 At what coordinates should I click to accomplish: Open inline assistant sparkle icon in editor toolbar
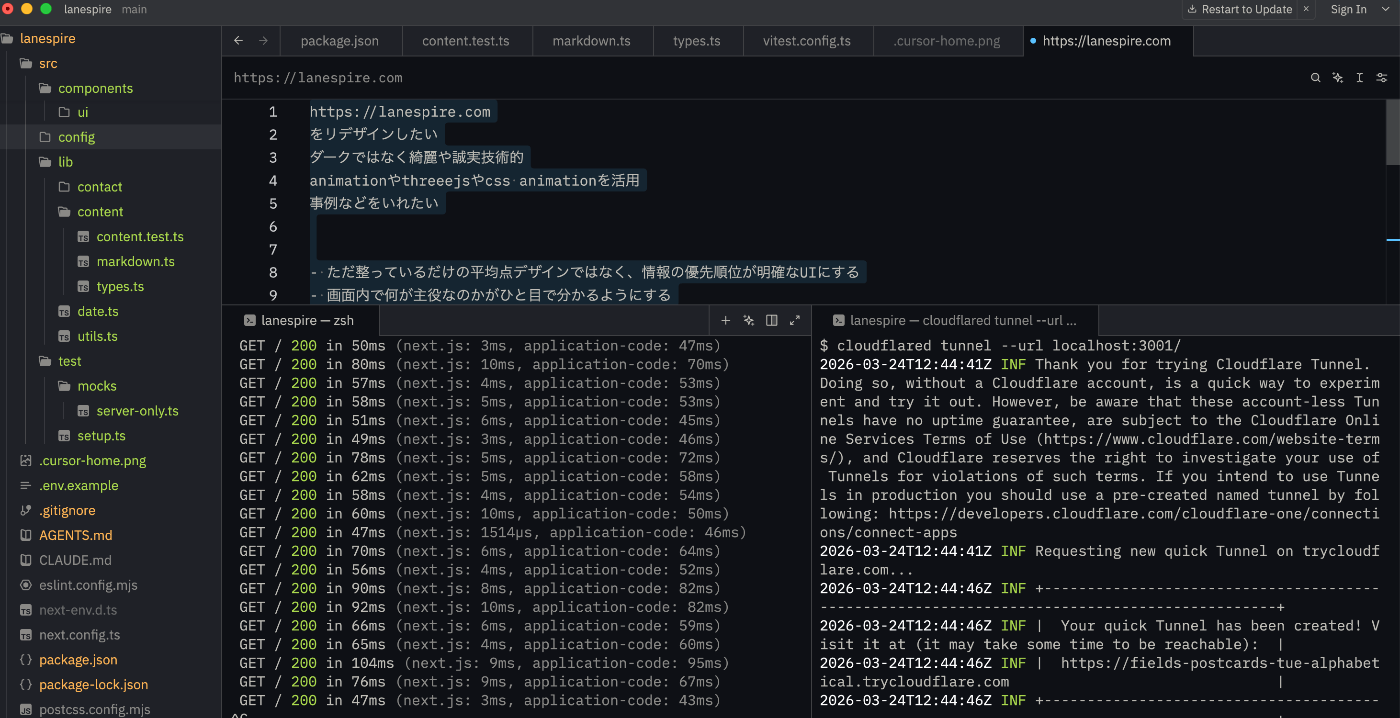click(1338, 77)
